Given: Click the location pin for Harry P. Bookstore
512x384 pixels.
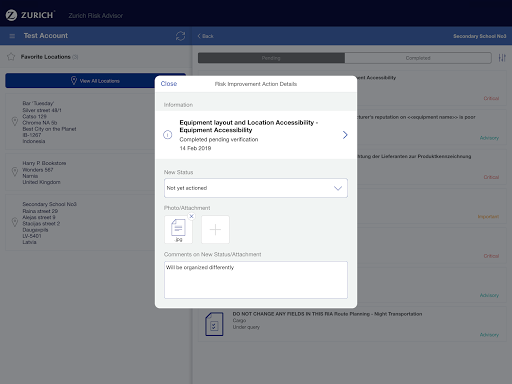Looking at the screenshot, I should pyautogui.click(x=15, y=172).
